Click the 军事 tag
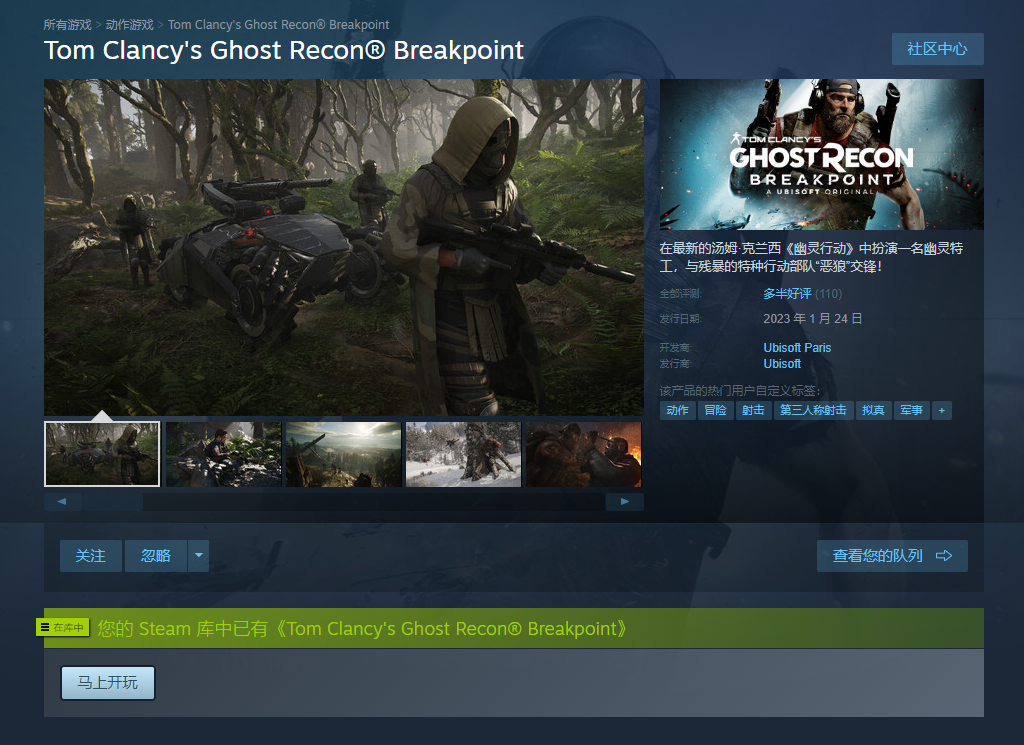The width and height of the screenshot is (1024, 745). (x=912, y=410)
